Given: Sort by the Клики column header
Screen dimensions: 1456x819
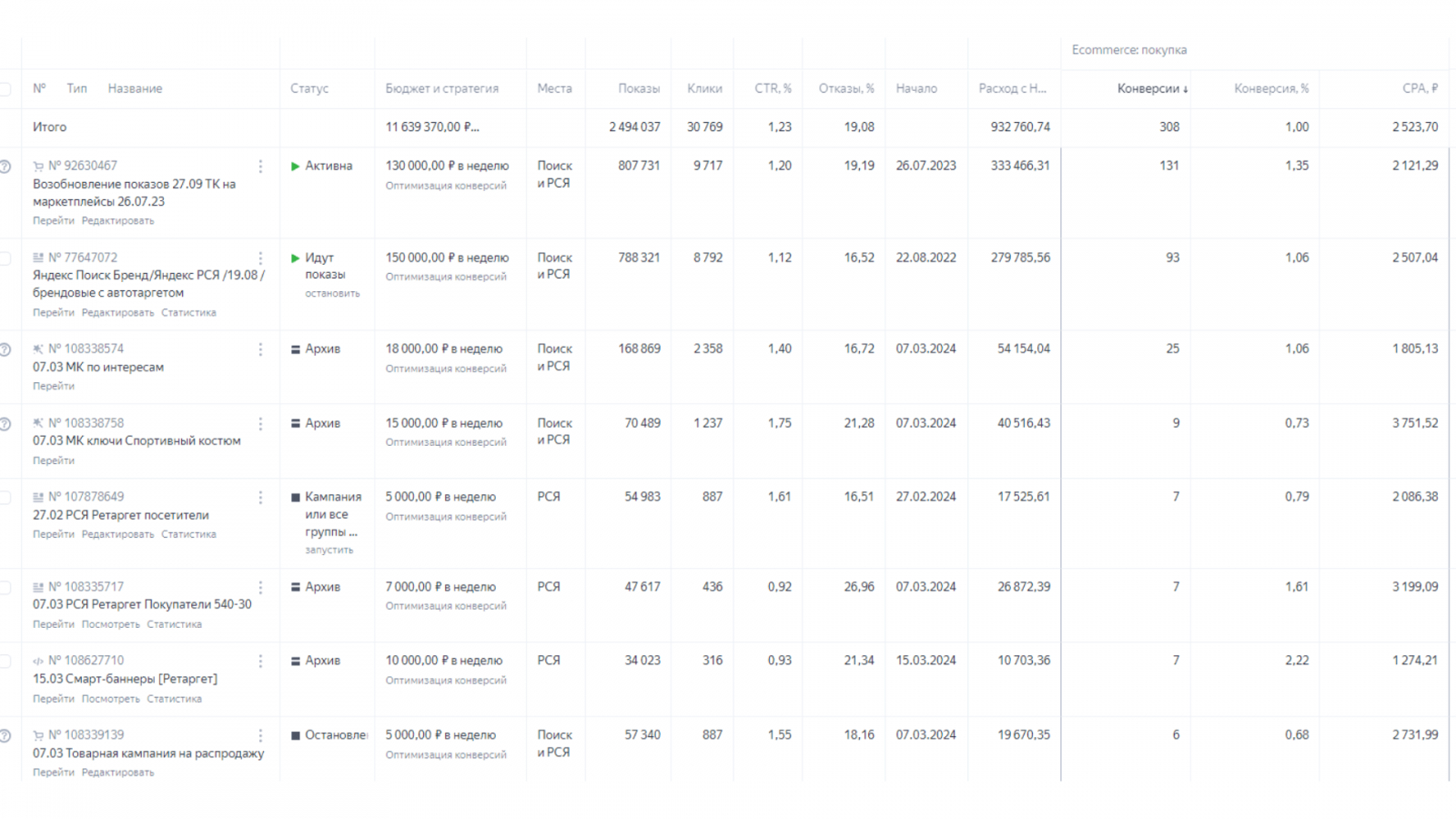Looking at the screenshot, I should [x=704, y=88].
